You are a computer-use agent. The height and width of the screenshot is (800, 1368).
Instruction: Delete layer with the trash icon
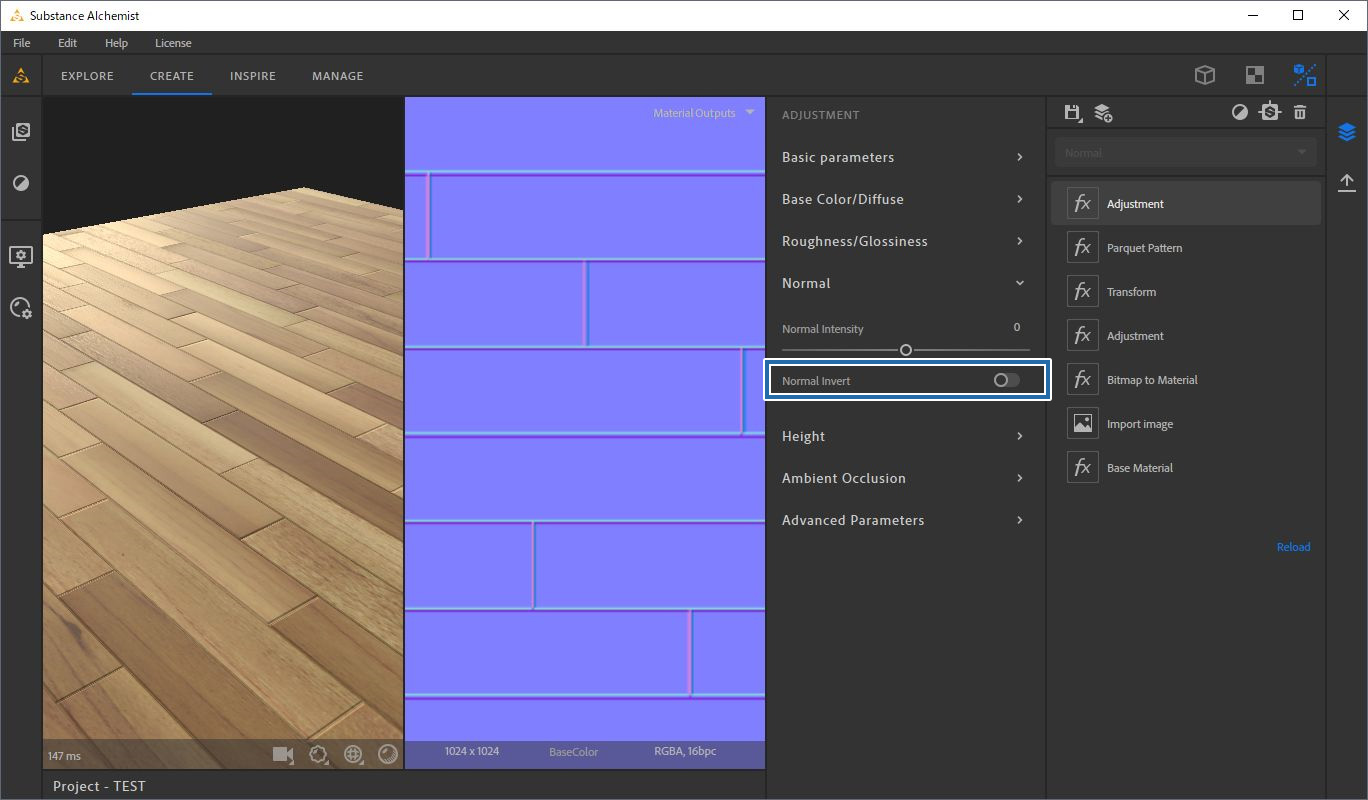click(x=1300, y=112)
